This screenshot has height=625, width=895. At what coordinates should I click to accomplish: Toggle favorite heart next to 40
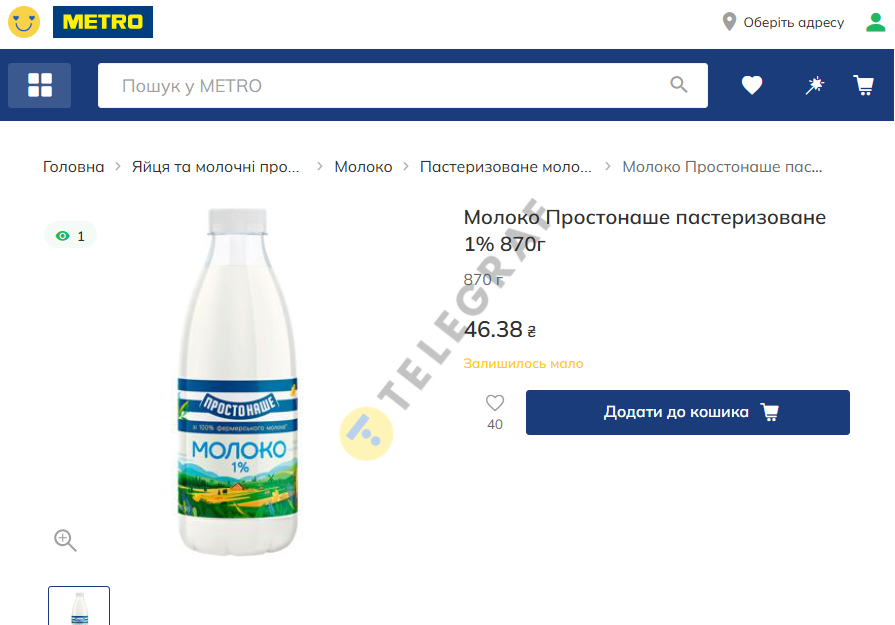click(x=495, y=403)
